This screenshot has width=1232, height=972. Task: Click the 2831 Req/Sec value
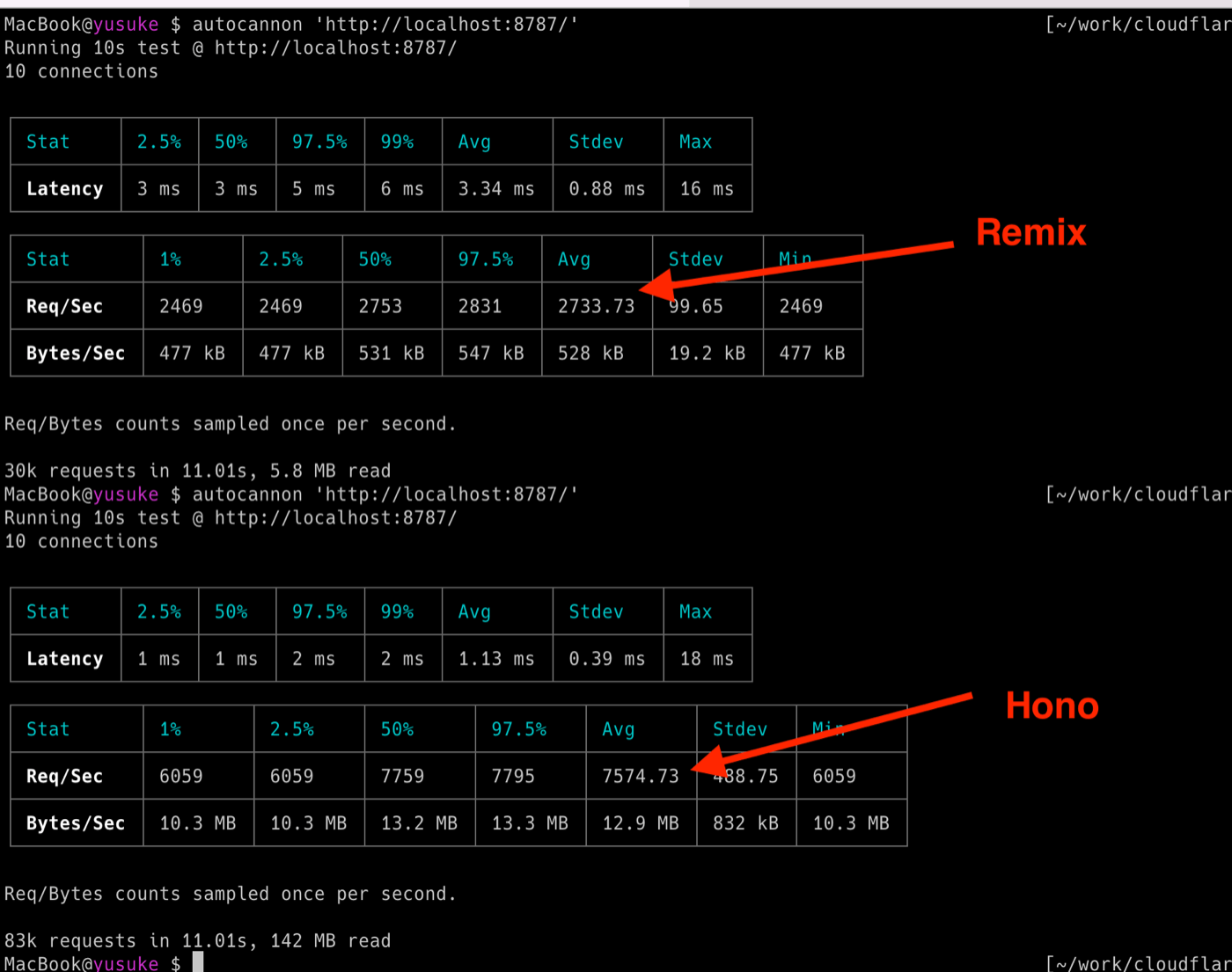pyautogui.click(x=480, y=306)
